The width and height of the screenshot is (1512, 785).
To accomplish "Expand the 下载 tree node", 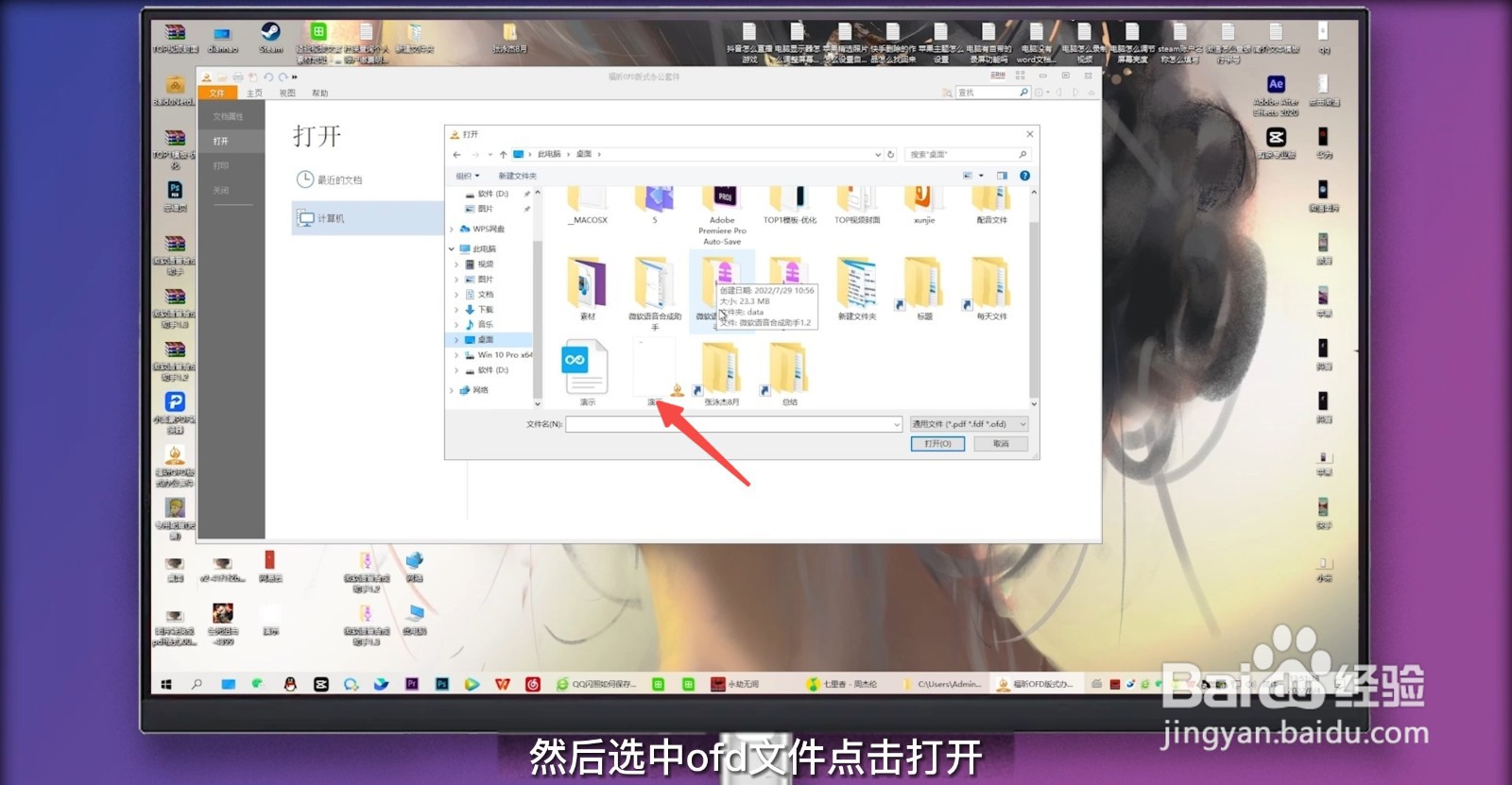I will click(457, 310).
